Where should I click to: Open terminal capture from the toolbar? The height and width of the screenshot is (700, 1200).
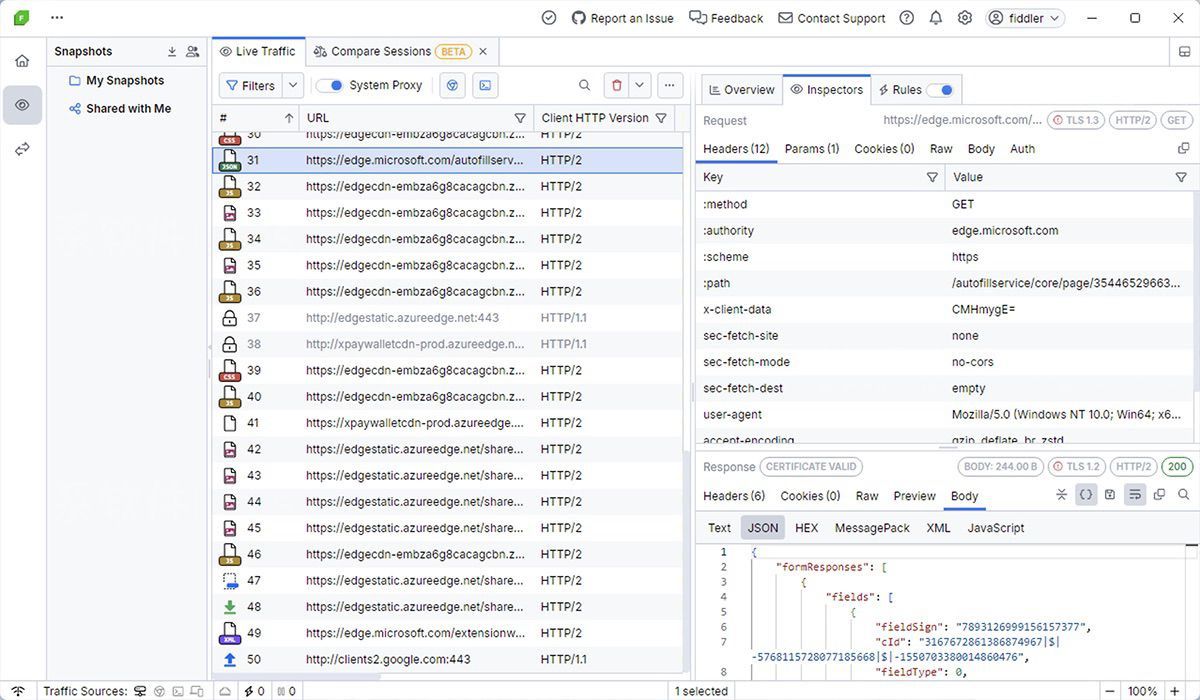[x=485, y=85]
